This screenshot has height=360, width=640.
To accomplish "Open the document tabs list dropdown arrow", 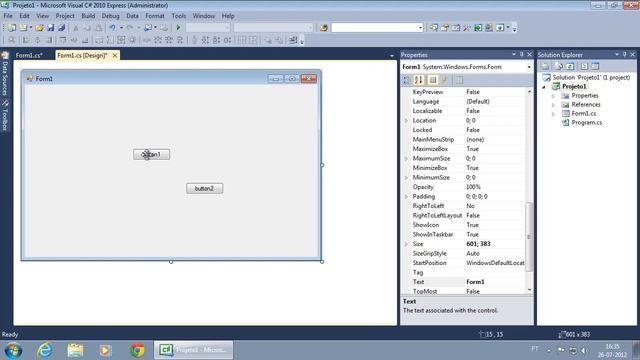I will 392,56.
